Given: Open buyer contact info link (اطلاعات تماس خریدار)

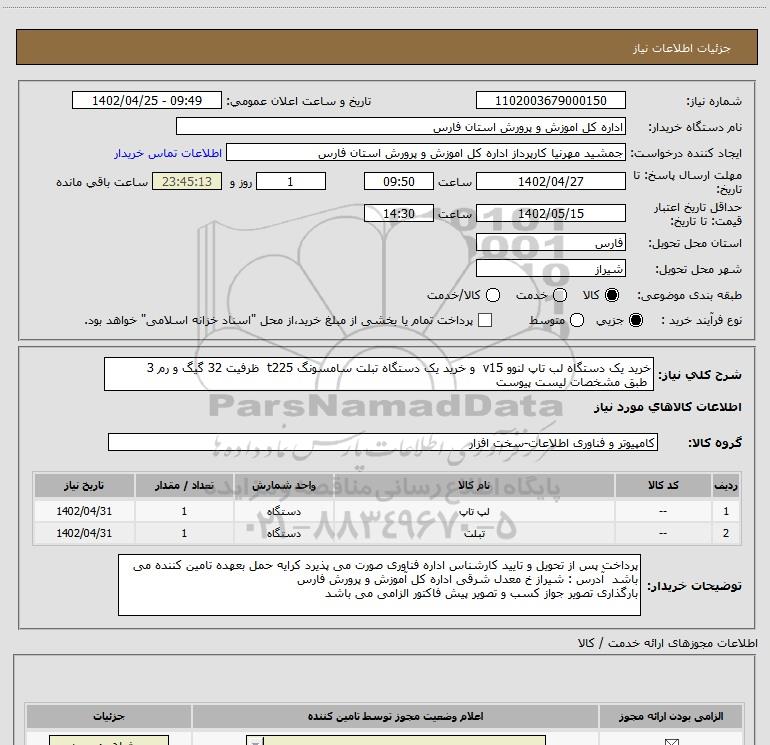Looking at the screenshot, I should click(168, 153).
